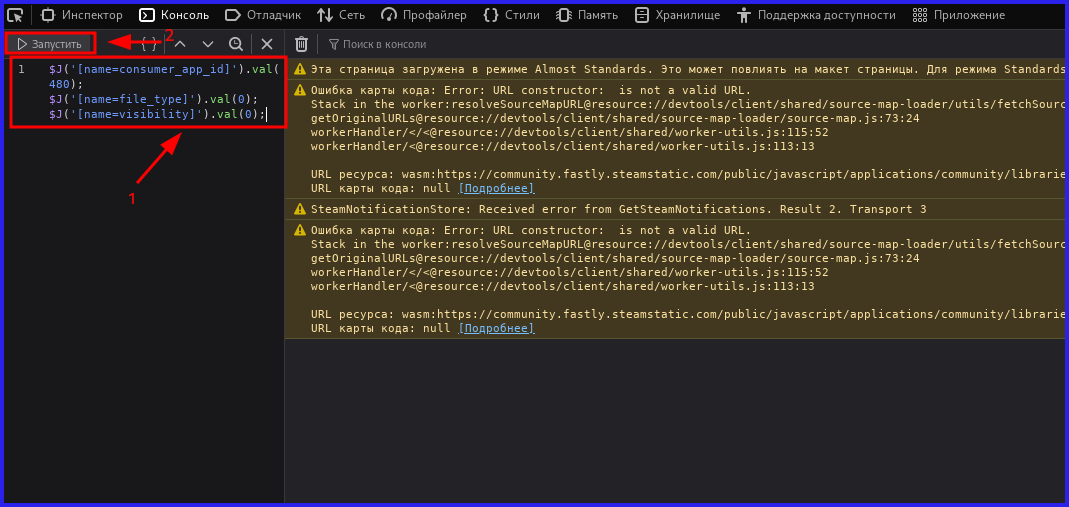Viewport: 1069px width, 507px height.
Task: Click the accessibility figure icon
Action: (744, 15)
